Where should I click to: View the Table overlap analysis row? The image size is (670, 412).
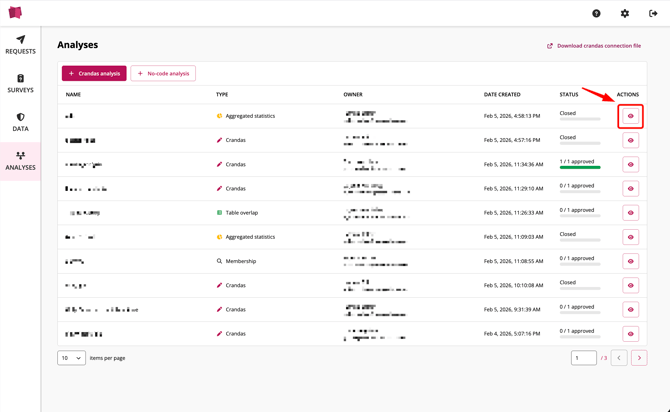coord(630,213)
